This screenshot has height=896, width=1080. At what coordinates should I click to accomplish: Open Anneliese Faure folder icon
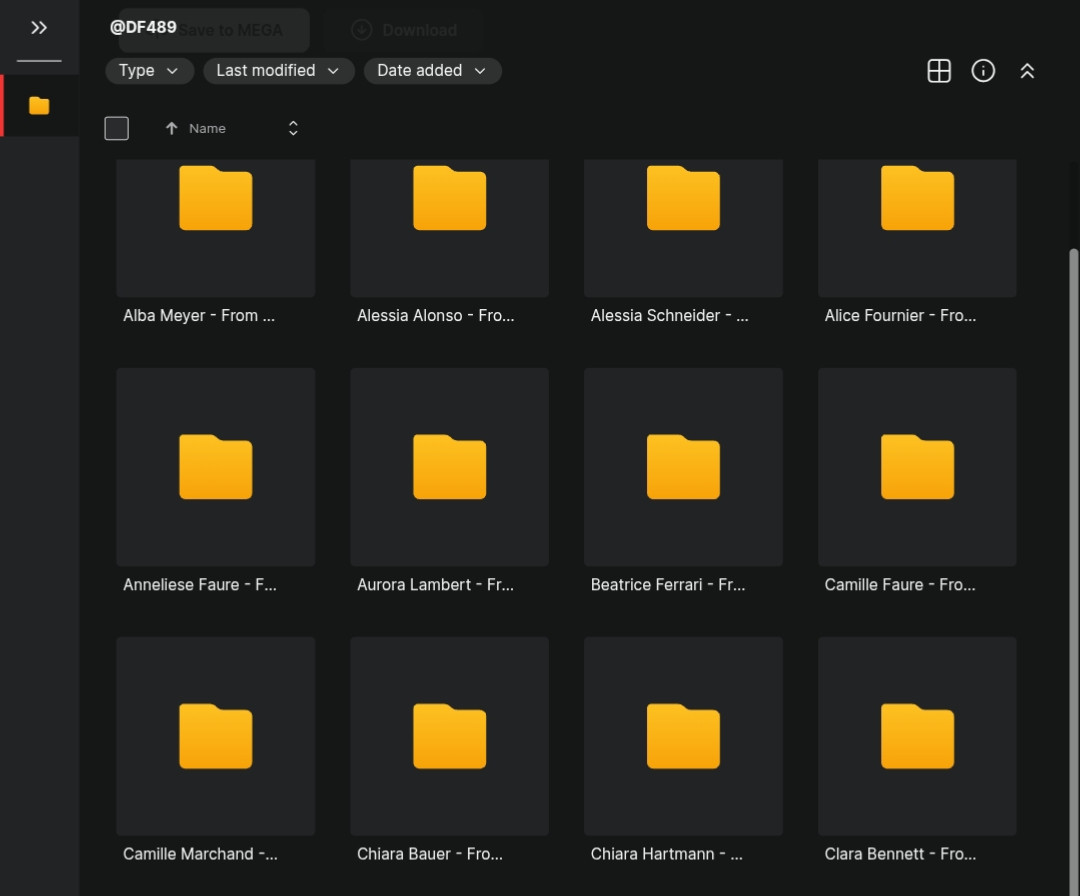tap(216, 467)
